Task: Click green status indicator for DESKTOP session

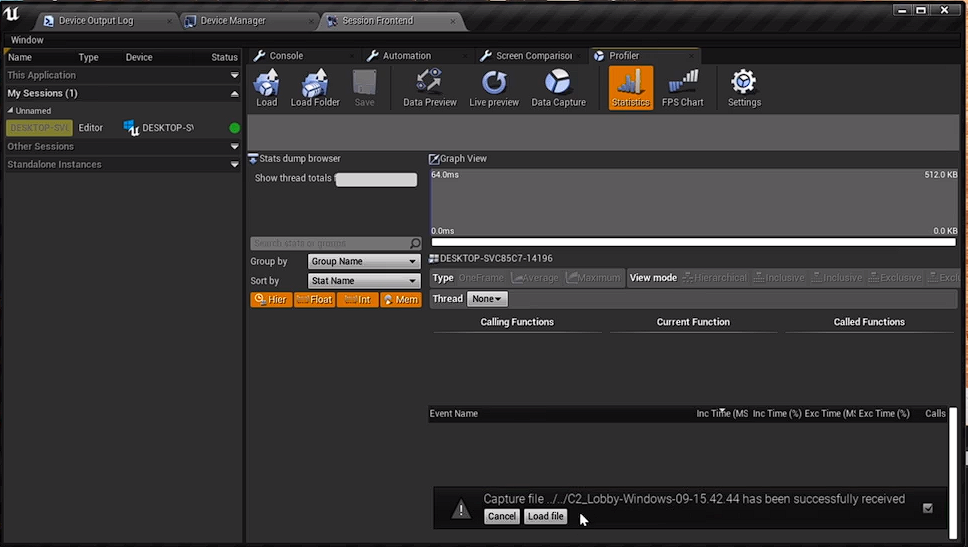Action: tap(235, 128)
